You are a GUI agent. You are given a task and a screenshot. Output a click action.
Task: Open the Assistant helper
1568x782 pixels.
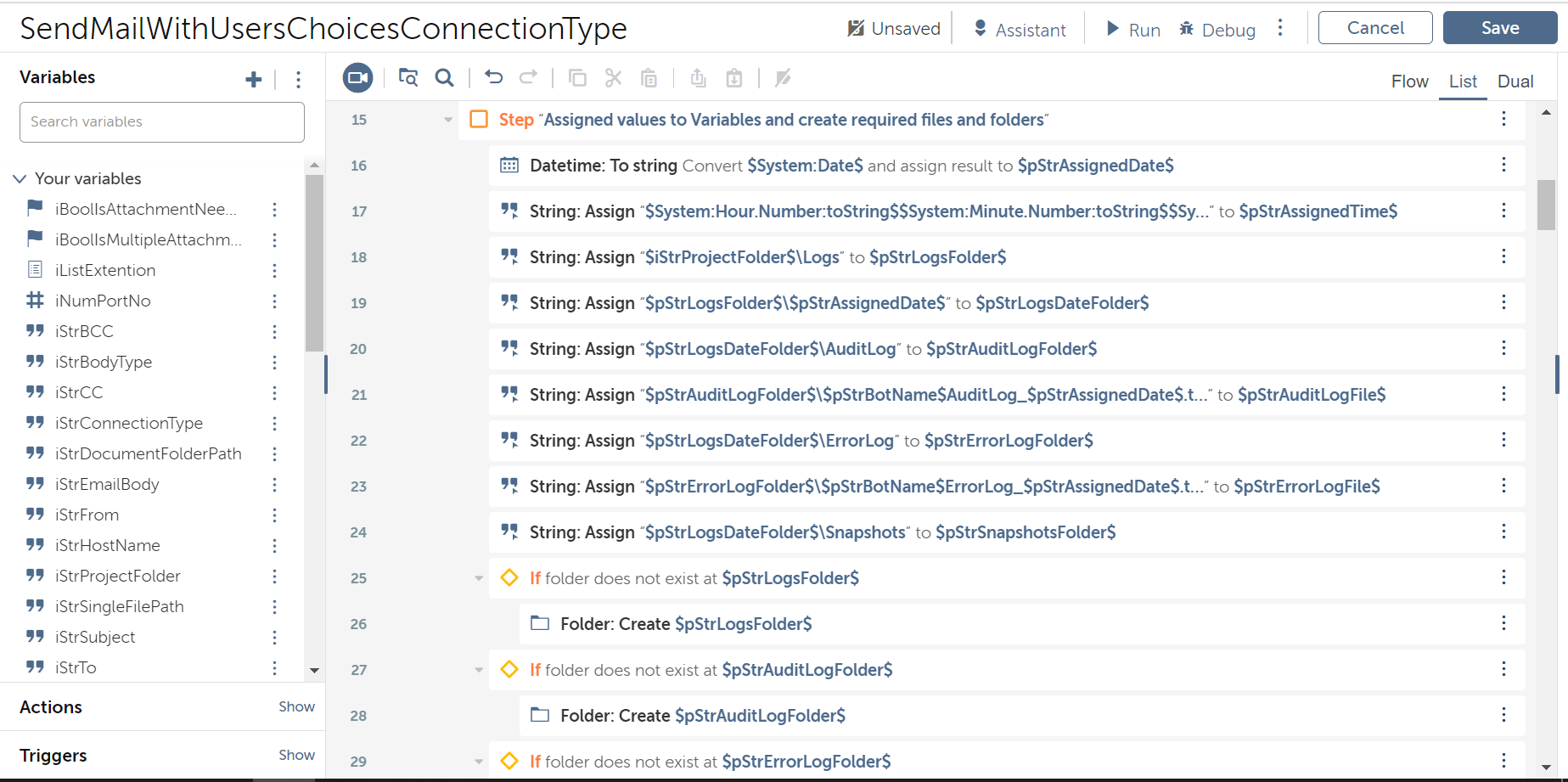pyautogui.click(x=1019, y=29)
